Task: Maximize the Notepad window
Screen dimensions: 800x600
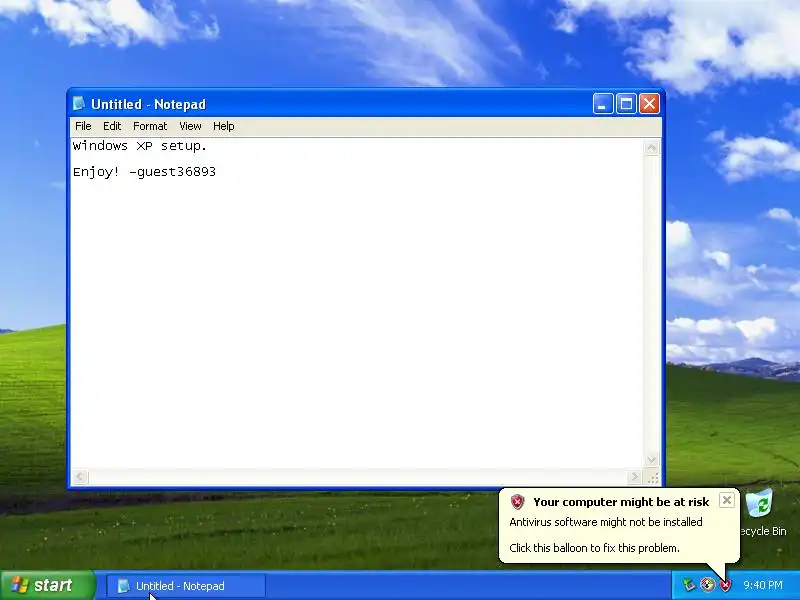Action: click(626, 104)
